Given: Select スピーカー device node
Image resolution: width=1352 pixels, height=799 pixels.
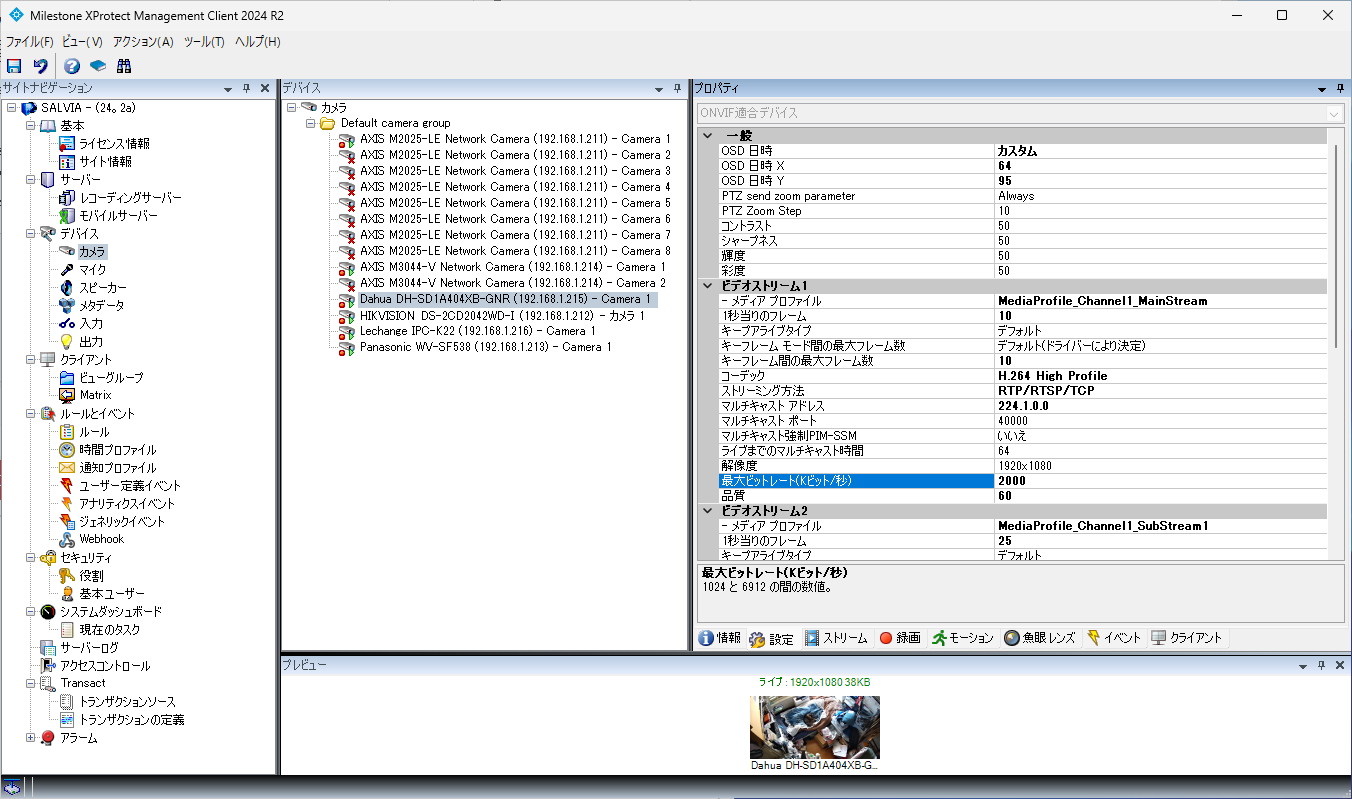Looking at the screenshot, I should click(103, 288).
